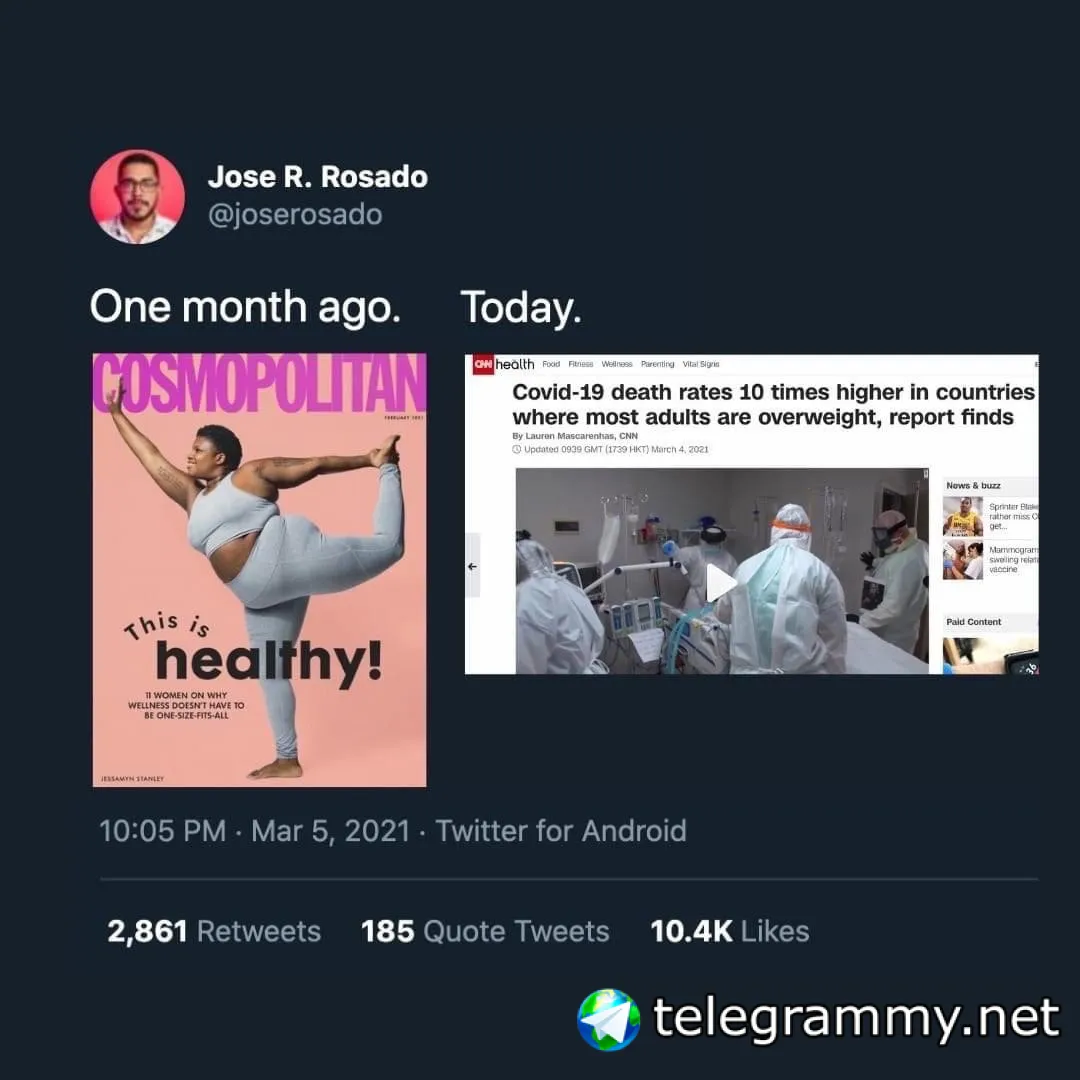
Task: Click the Covid-19 death rates headline
Action: (x=773, y=404)
